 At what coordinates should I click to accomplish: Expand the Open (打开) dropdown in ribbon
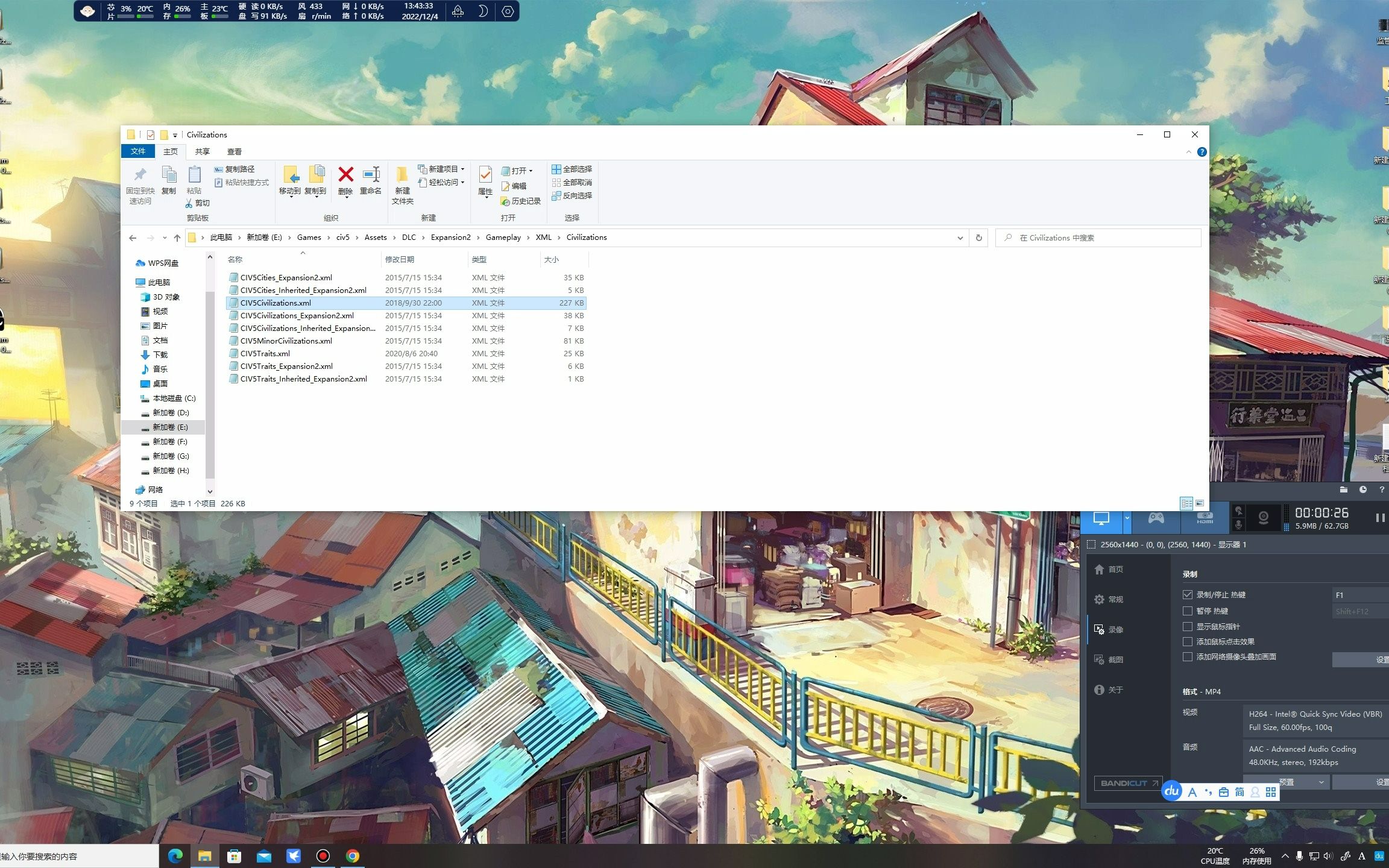531,171
